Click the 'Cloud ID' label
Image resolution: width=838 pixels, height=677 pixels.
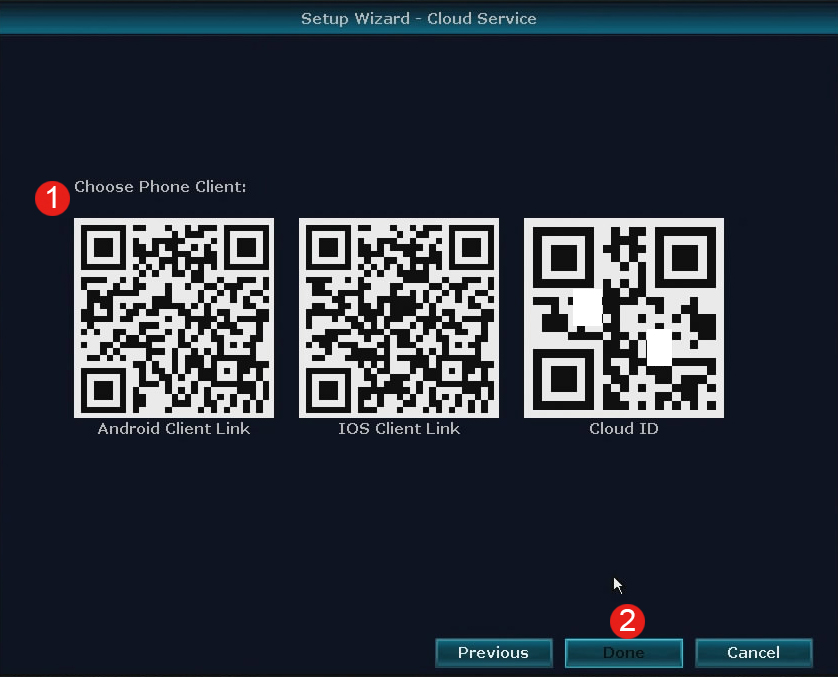click(x=624, y=429)
